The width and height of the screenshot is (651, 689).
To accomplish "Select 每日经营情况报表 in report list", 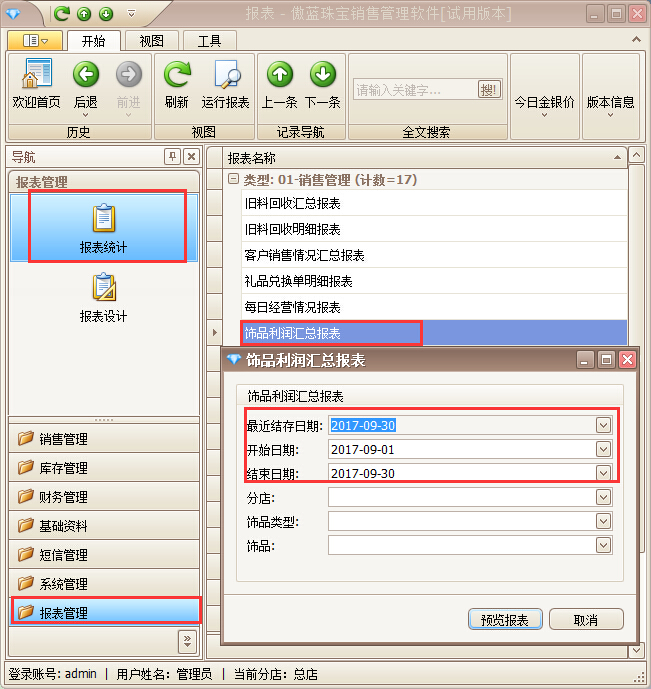I will pos(292,307).
